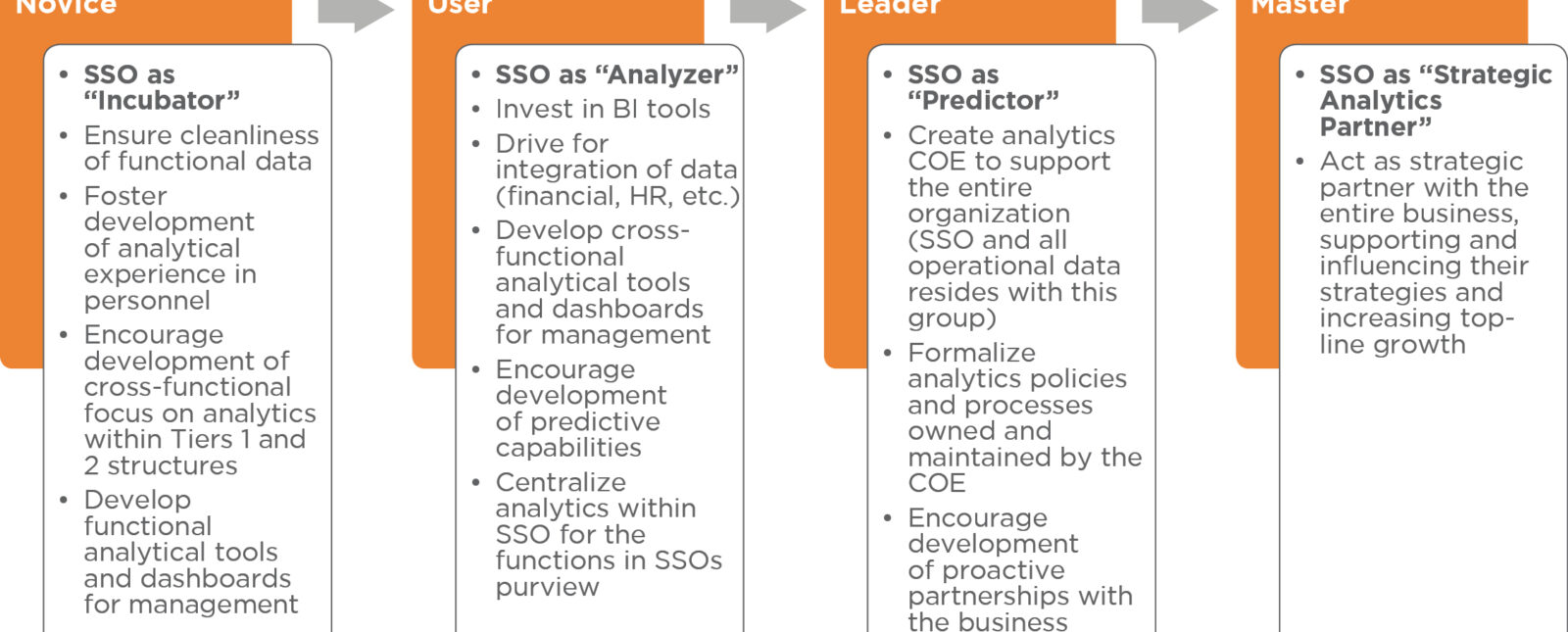Click the SSO as "Incubator" heading

(162, 87)
